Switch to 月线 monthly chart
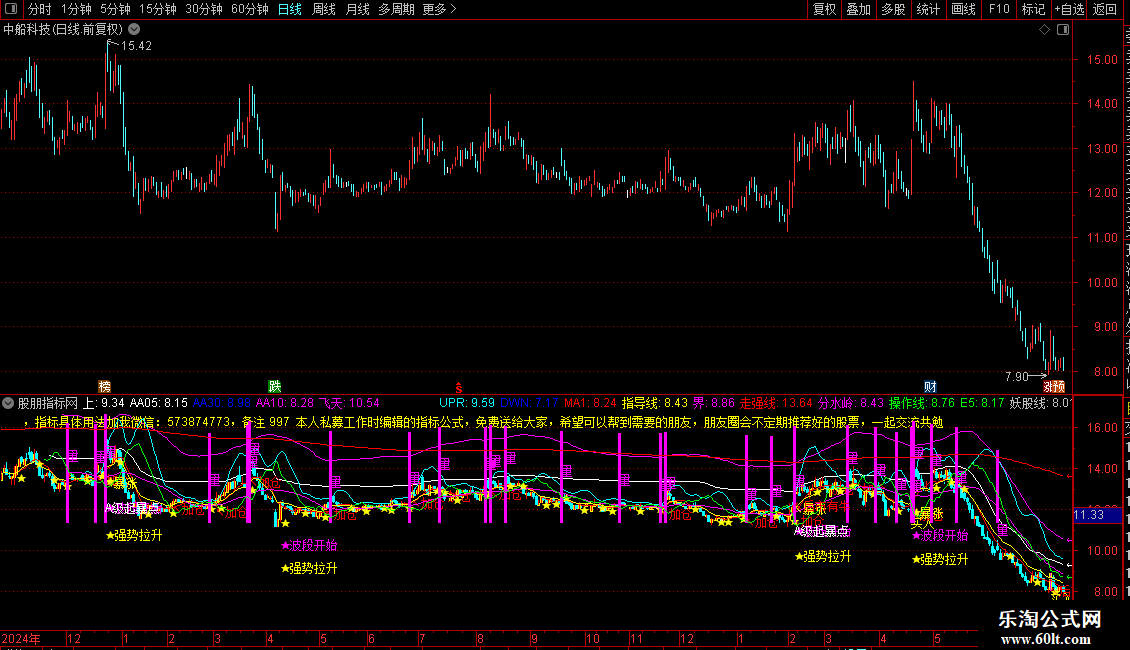Image resolution: width=1130 pixels, height=650 pixels. [x=357, y=9]
